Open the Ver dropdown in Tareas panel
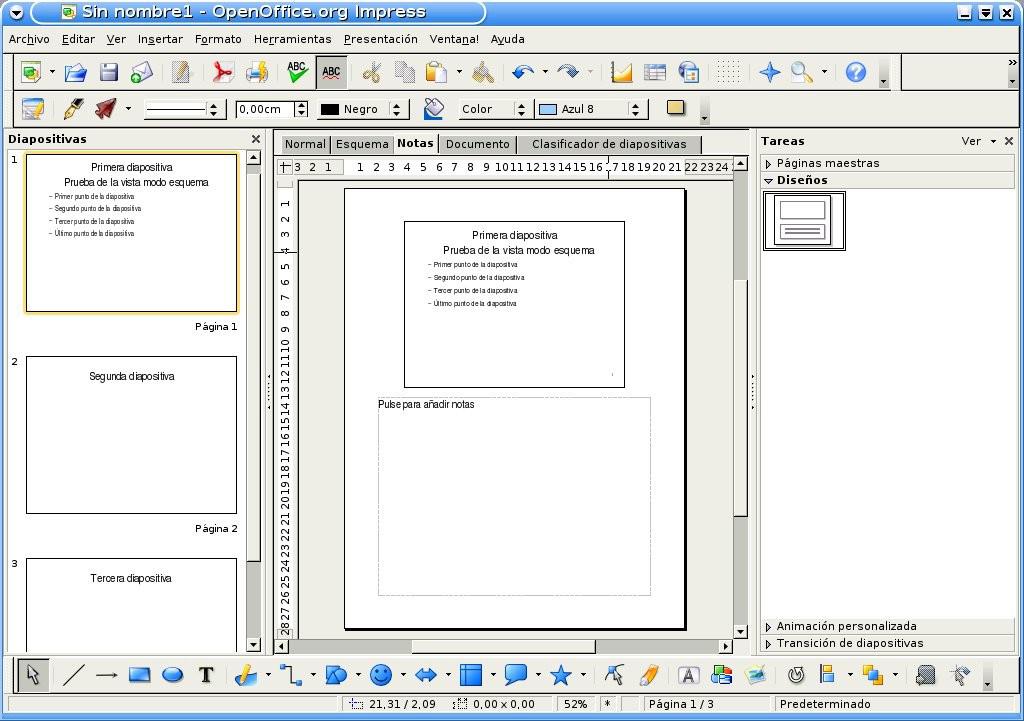Screen dimensions: 1024x721 tap(978, 141)
